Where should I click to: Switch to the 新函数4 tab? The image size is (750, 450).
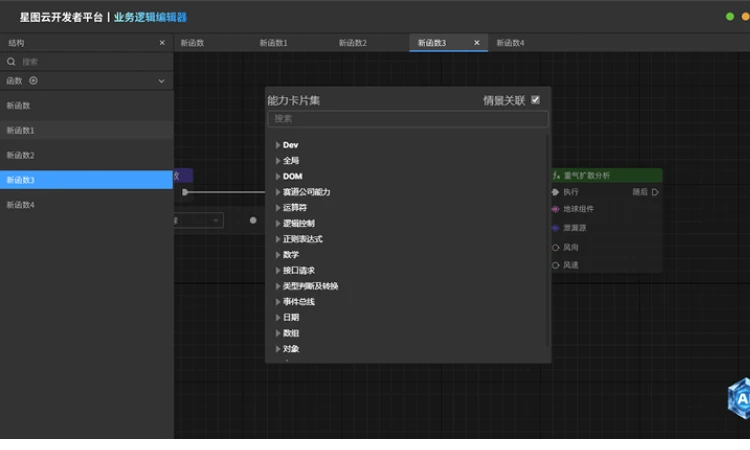(510, 43)
